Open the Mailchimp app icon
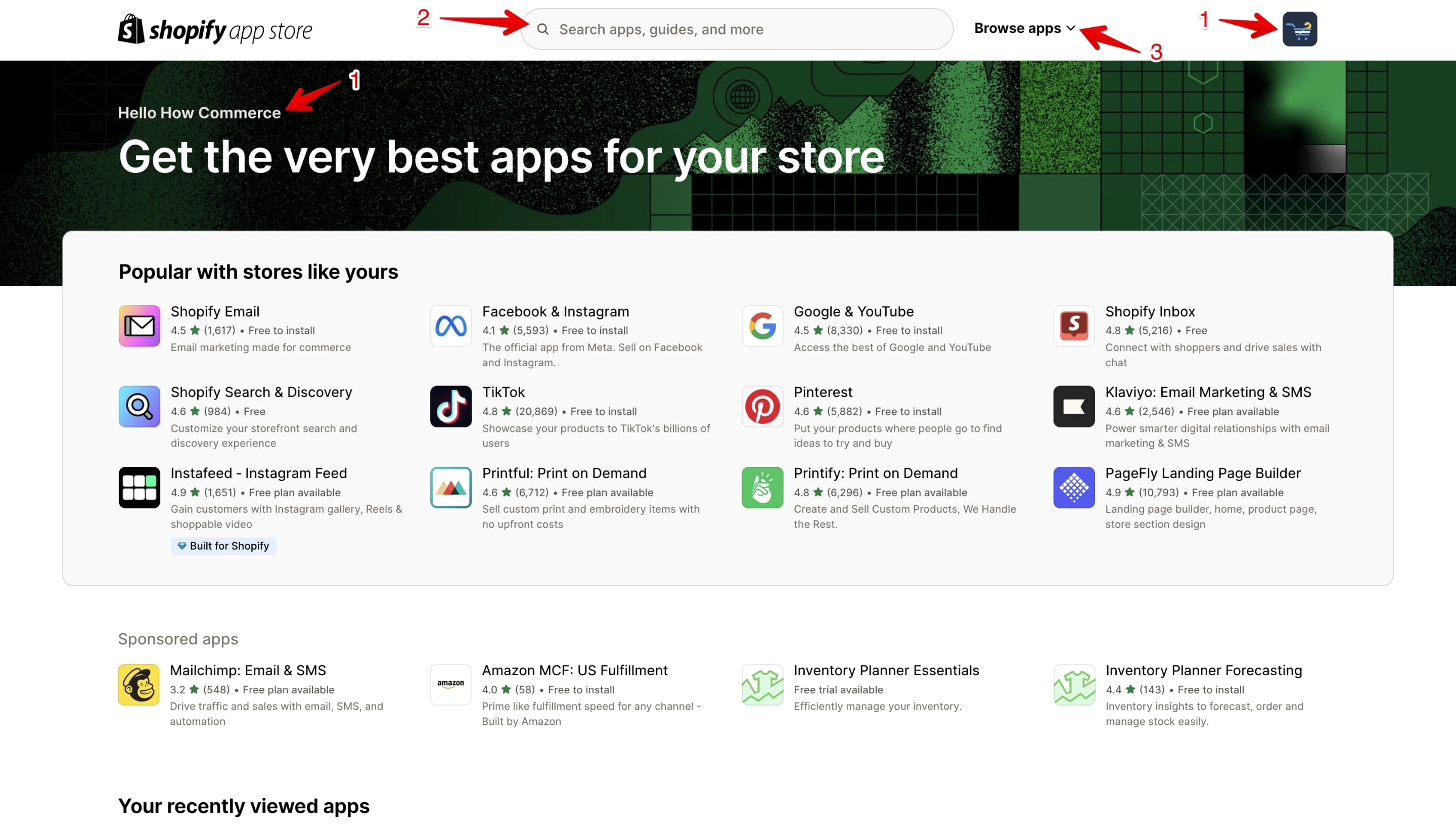The height and width of the screenshot is (833, 1456). 139,685
